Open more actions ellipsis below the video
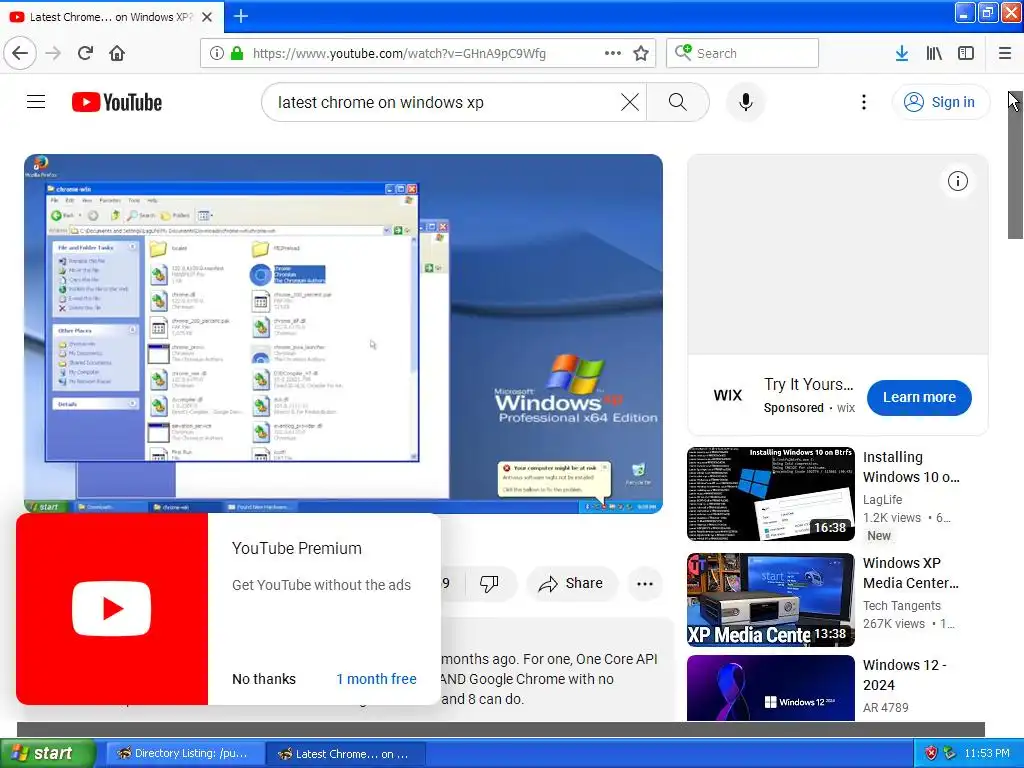 pyautogui.click(x=645, y=584)
